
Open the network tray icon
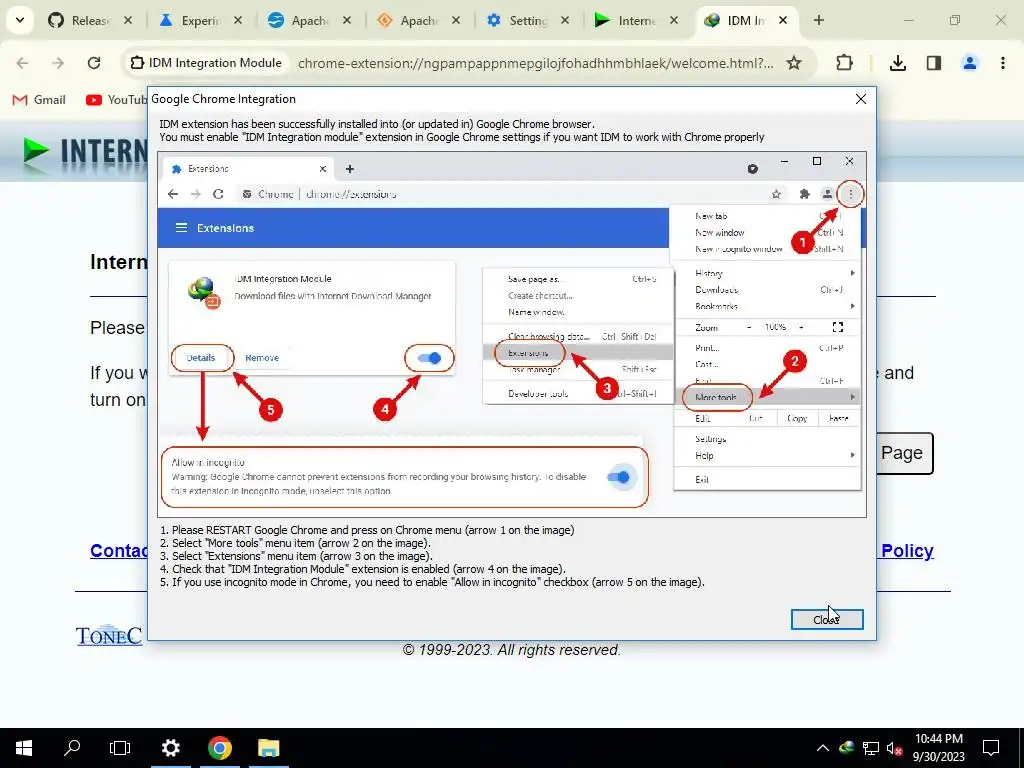[871, 748]
